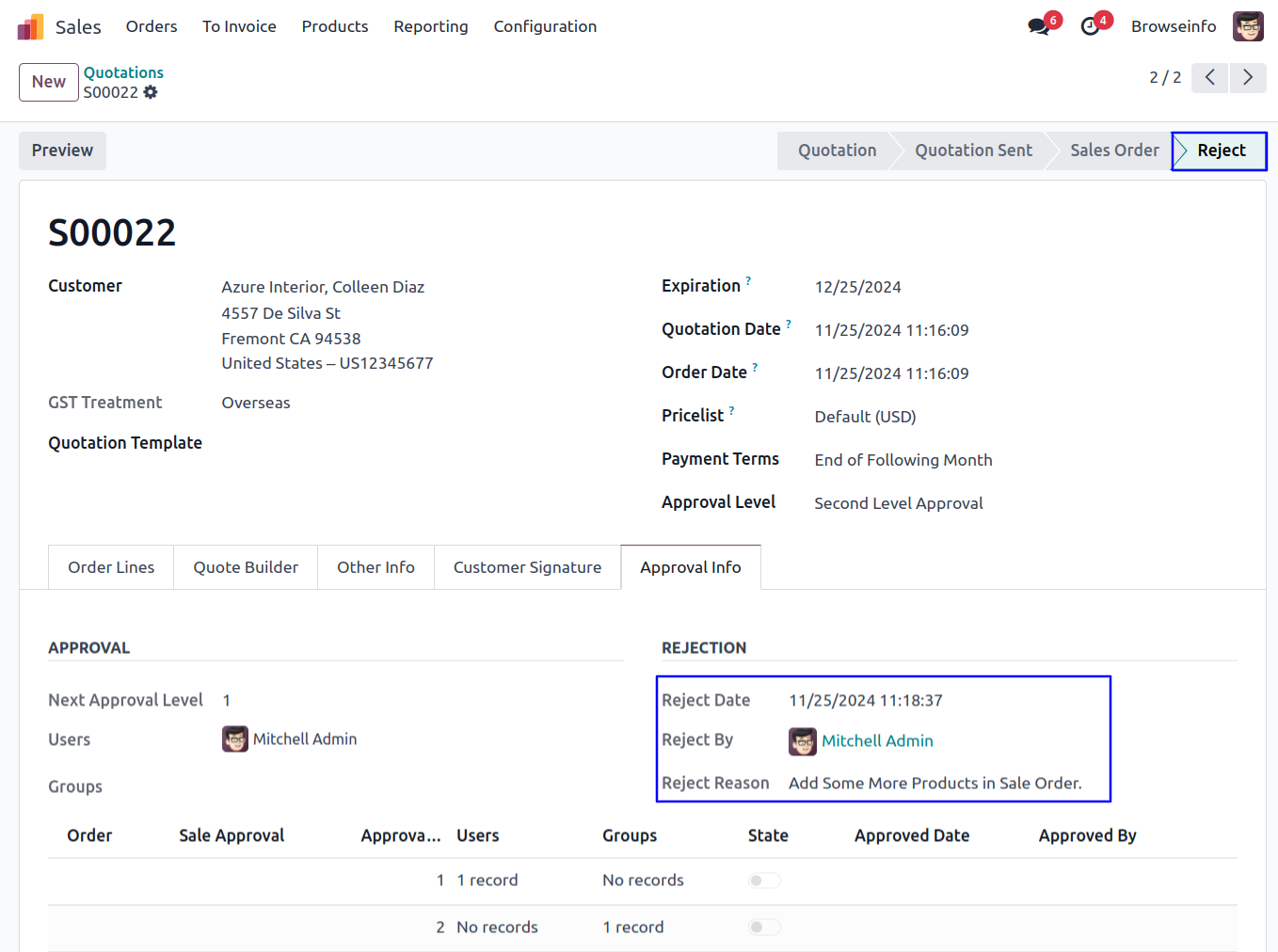This screenshot has height=952, width=1278.
Task: Toggle the State switch in row 1
Action: 764,881
